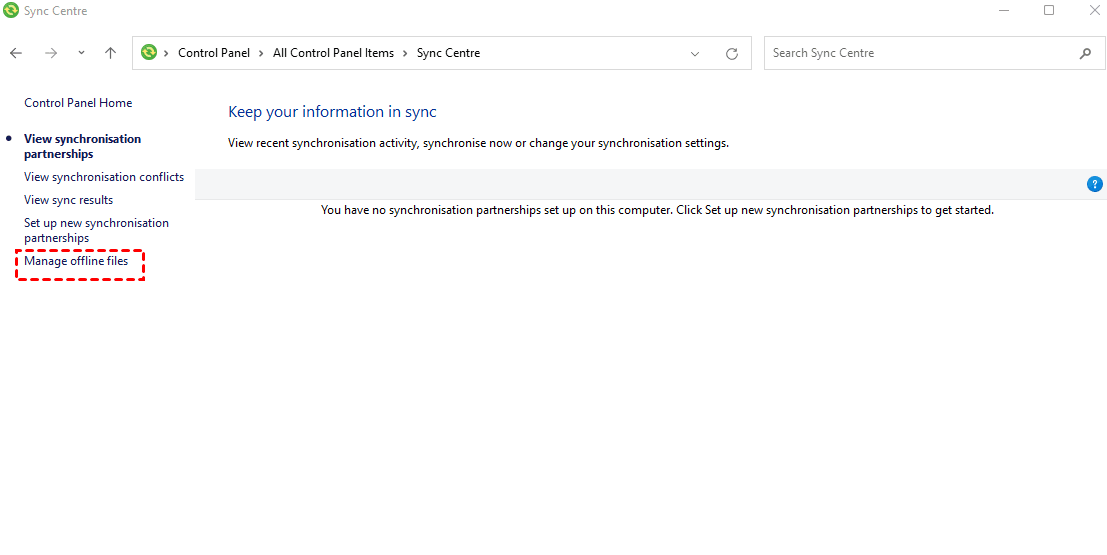Click the Search Sync Centre field

tap(920, 54)
